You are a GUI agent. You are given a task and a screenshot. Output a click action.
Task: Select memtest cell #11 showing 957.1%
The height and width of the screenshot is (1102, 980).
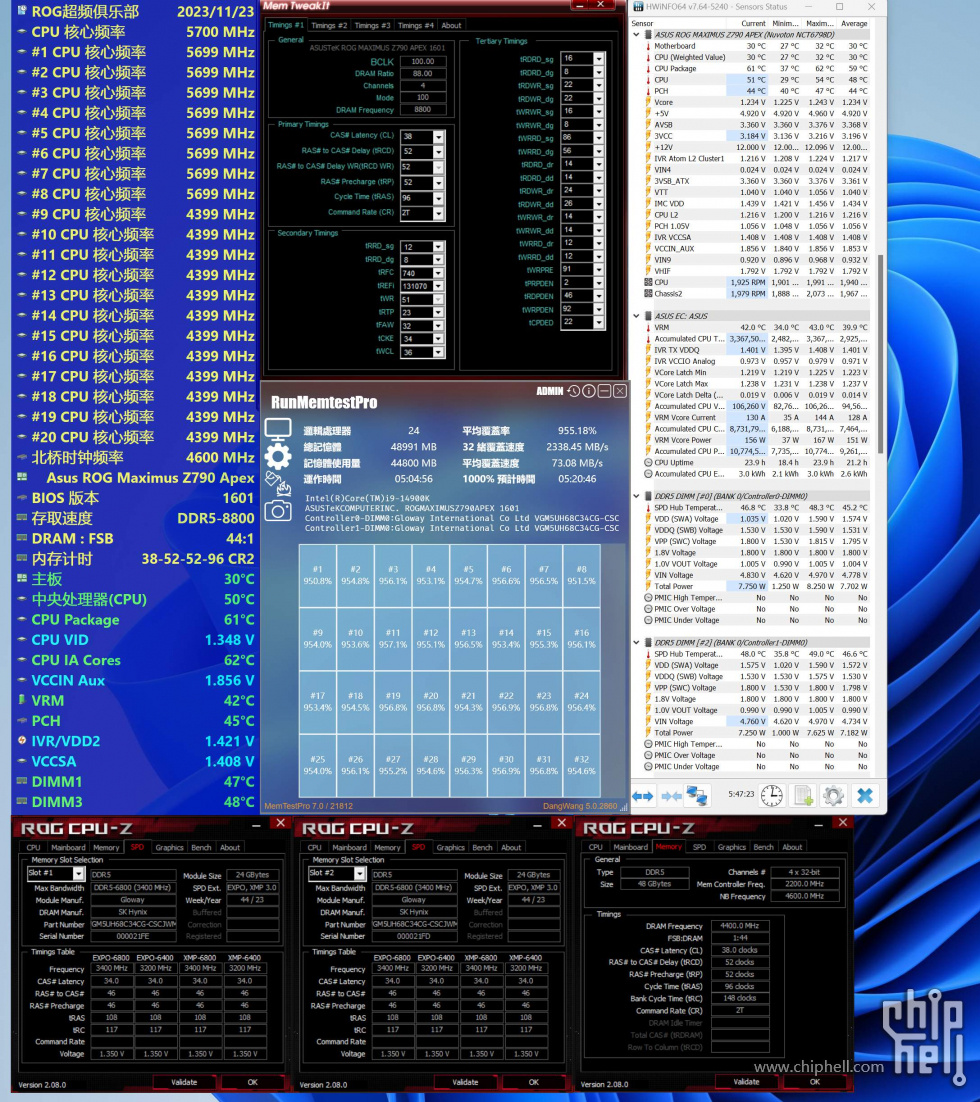[393, 639]
